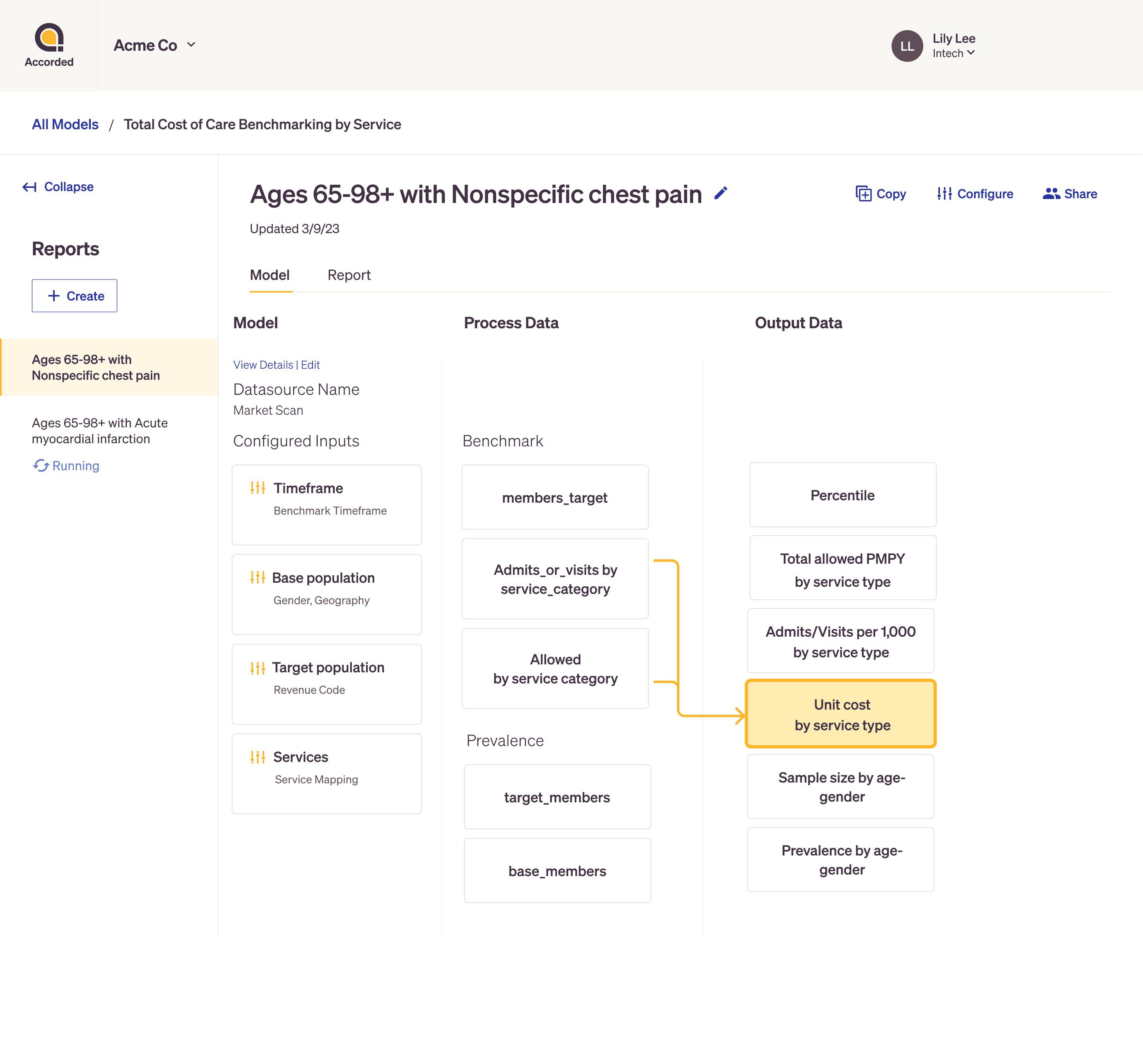Select Sample size by age-gender output

click(x=840, y=787)
